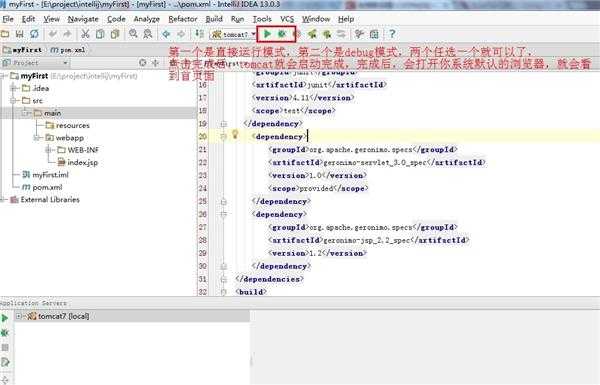Screen dimensions: 600x385
Task: Click the Synchronize refresh toolbar icon
Action: (34, 34)
